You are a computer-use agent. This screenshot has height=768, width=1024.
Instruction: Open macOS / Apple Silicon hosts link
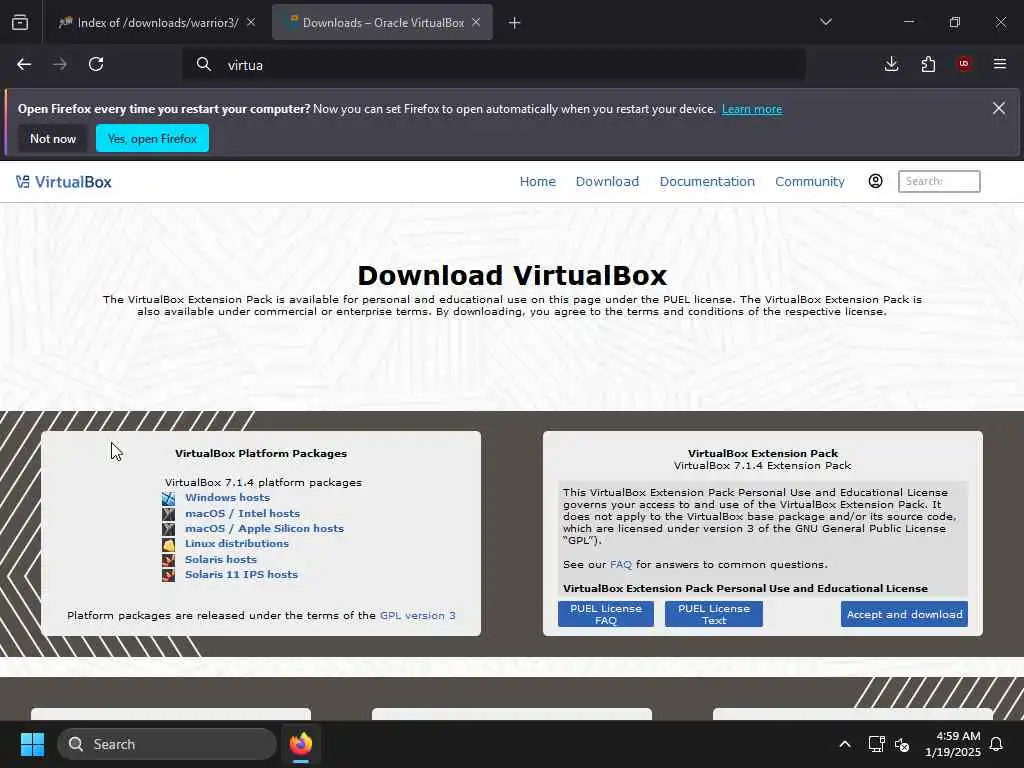264,528
